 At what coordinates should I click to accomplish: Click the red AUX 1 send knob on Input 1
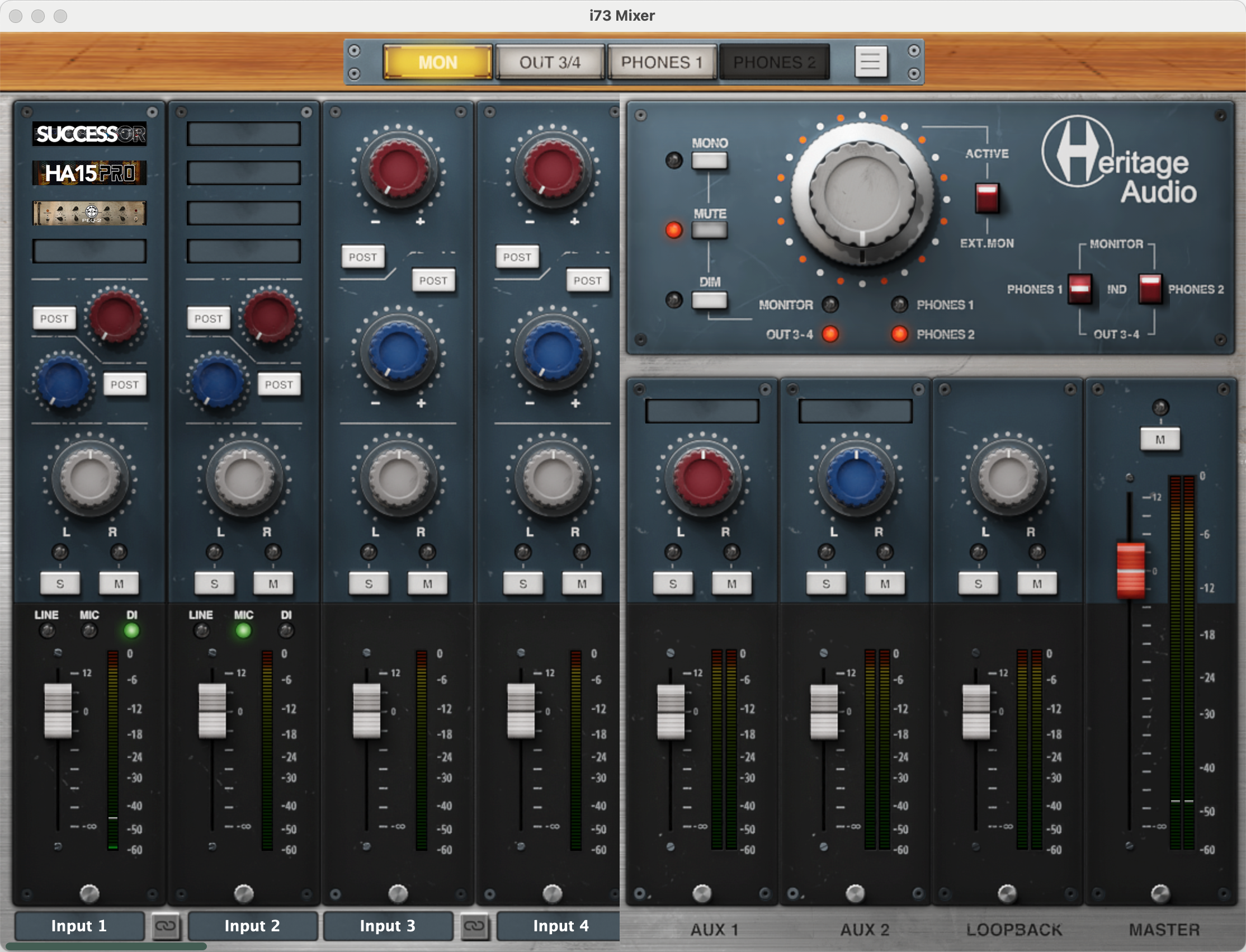(x=116, y=316)
